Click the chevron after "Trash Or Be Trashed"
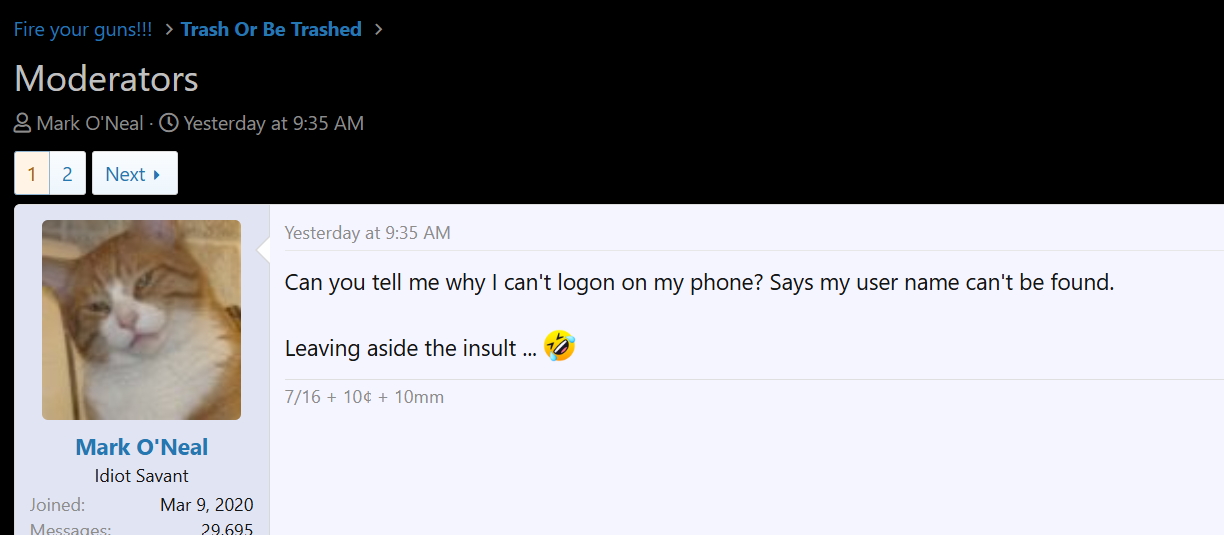 click(378, 29)
